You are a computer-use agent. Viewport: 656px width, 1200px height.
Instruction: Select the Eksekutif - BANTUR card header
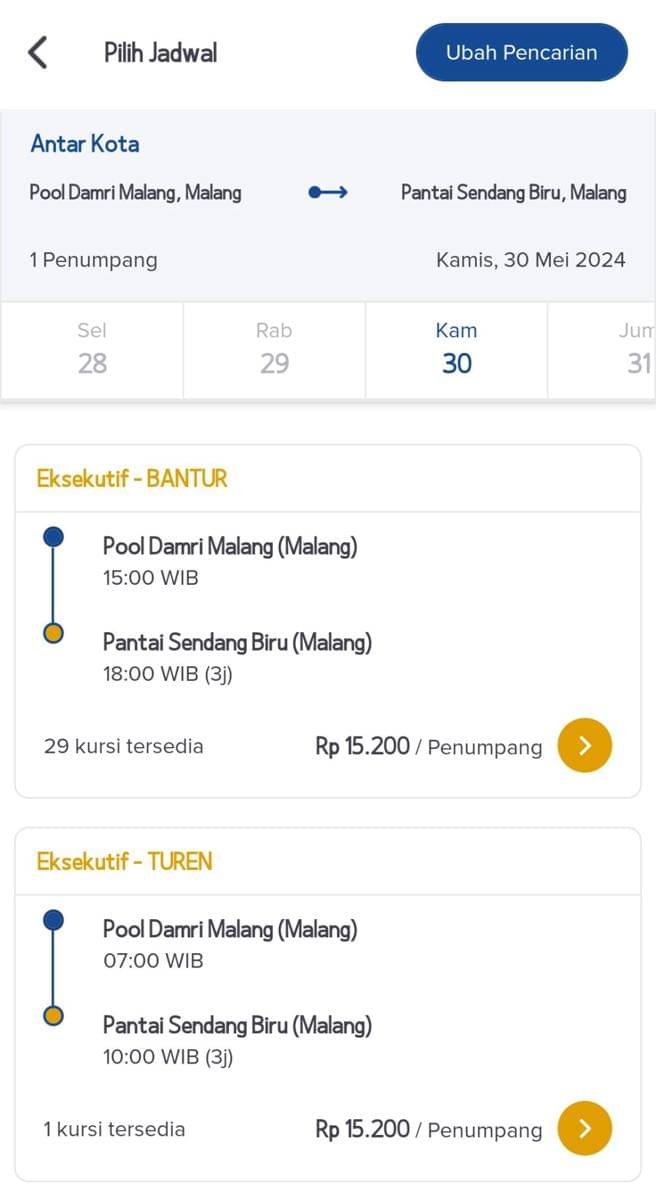click(x=132, y=479)
